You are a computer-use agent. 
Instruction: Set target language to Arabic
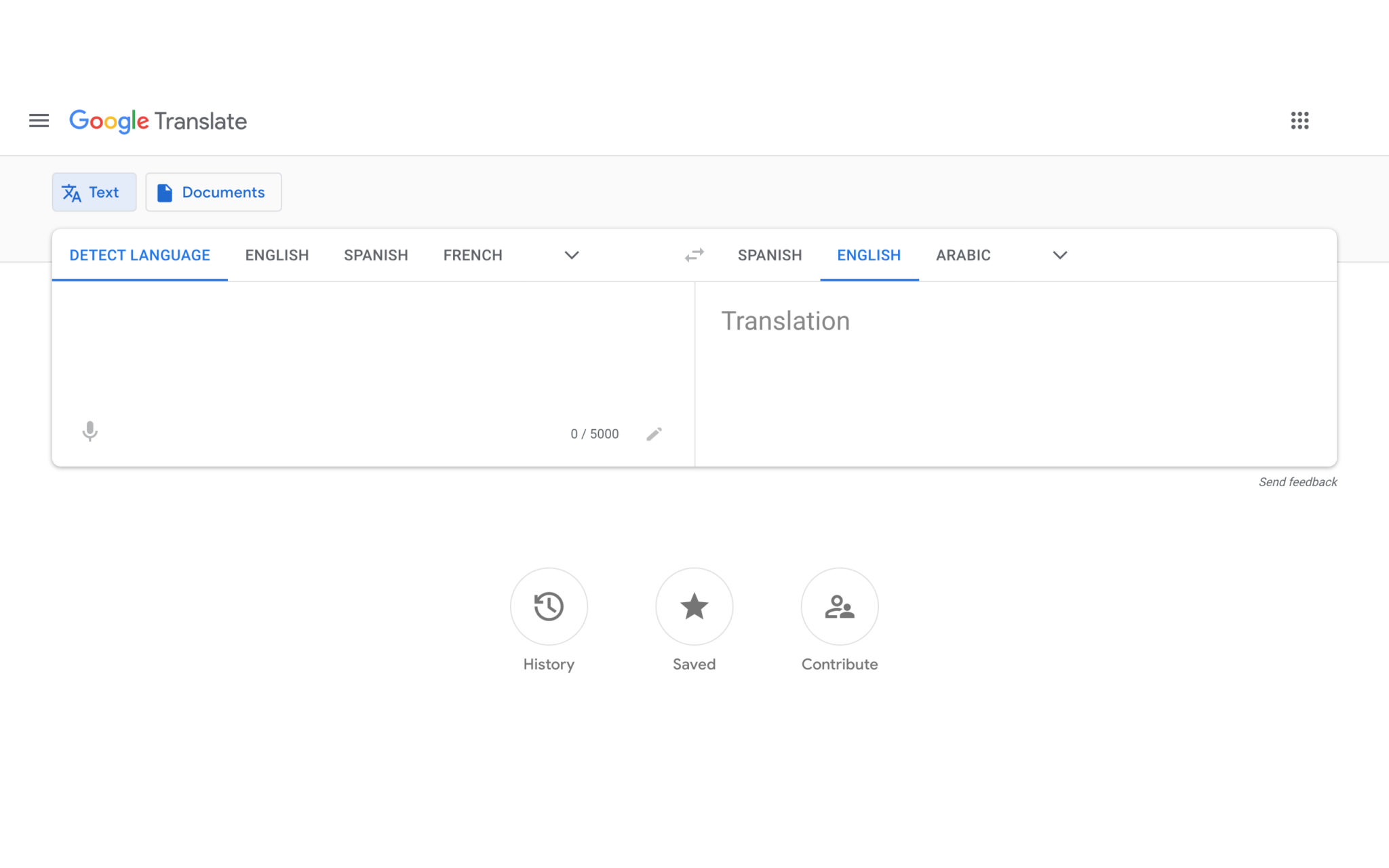[x=963, y=255]
